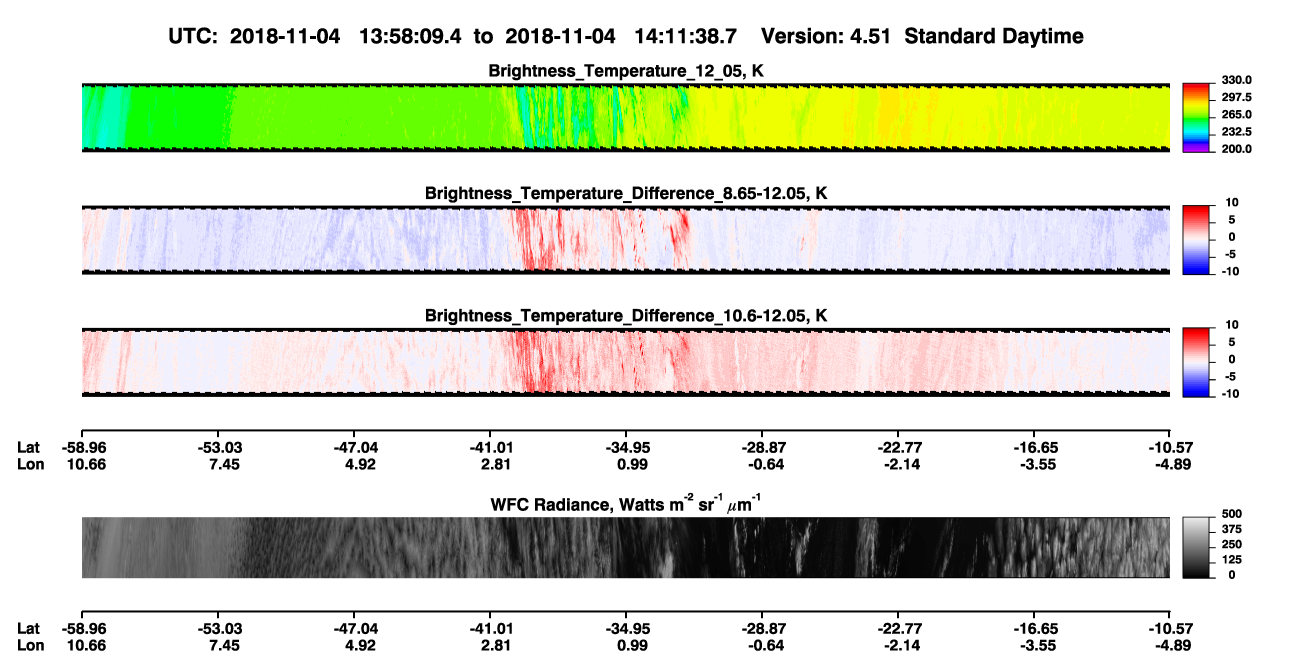Viewport: 1300px width, 667px height.
Task: Click longitude 7.45 beneath the WFC Radiance panel
Action: 224,644
